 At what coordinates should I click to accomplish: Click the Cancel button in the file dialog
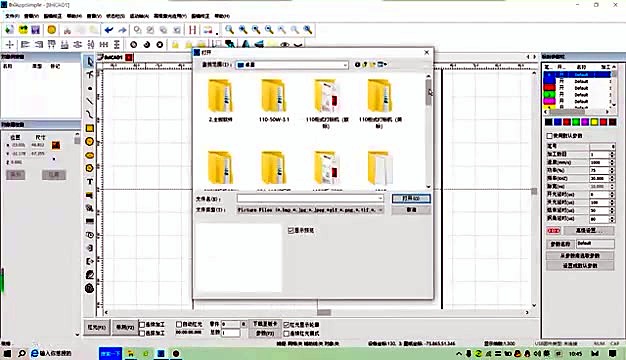pyautogui.click(x=411, y=210)
